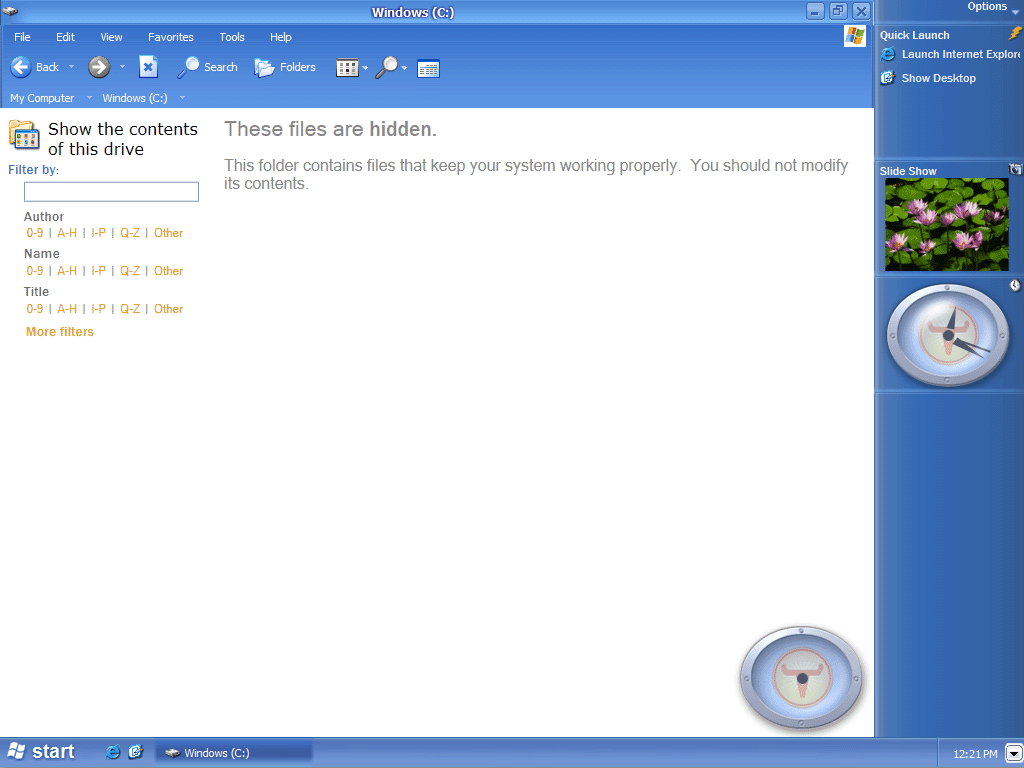The image size is (1024, 768).
Task: Click the small clock icon above sidebar clock
Action: 1015,285
